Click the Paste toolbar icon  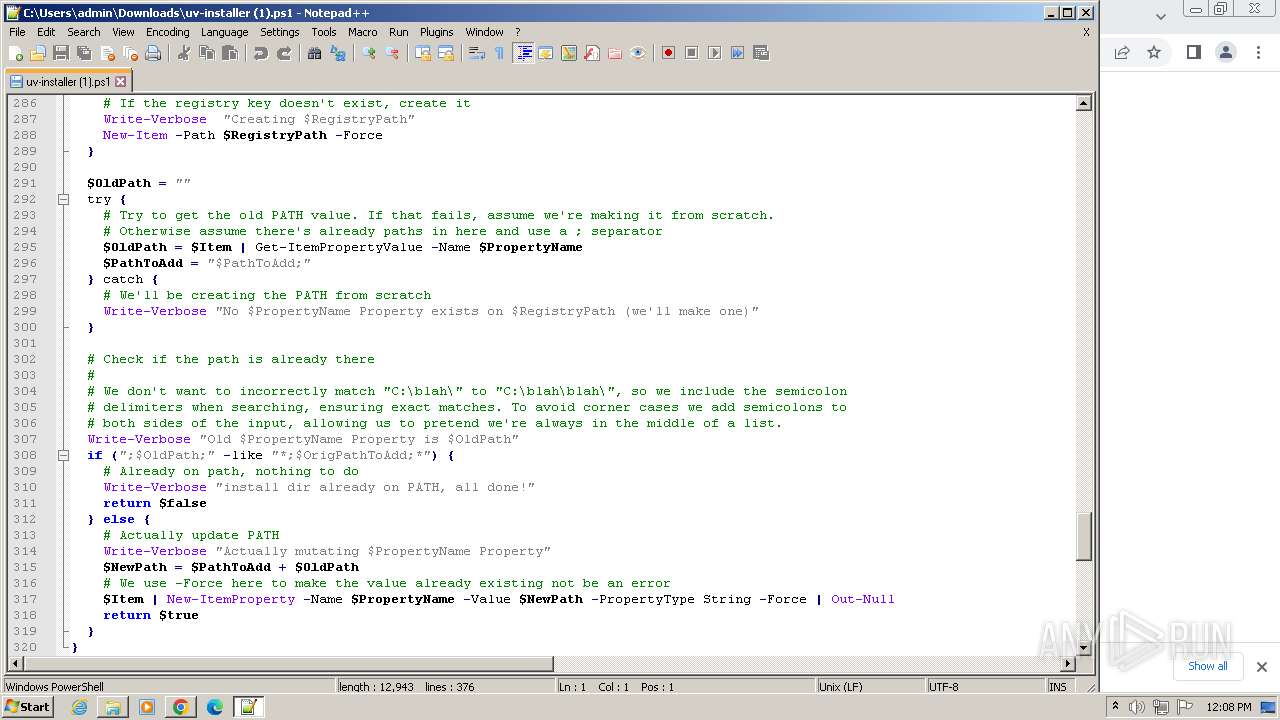pos(230,53)
